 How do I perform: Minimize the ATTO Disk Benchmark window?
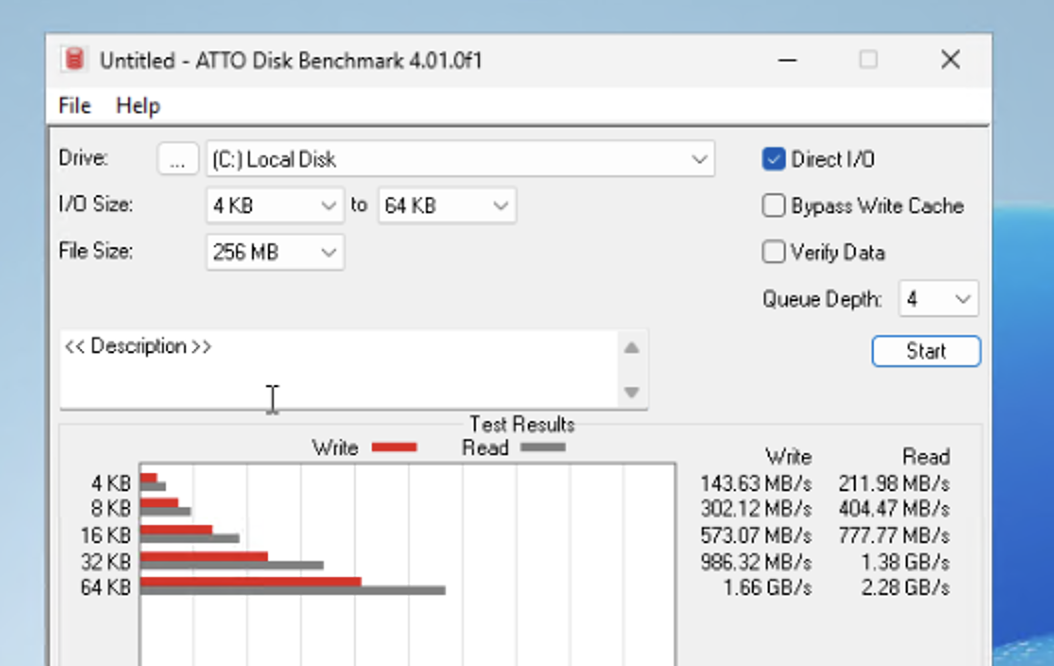coord(787,60)
